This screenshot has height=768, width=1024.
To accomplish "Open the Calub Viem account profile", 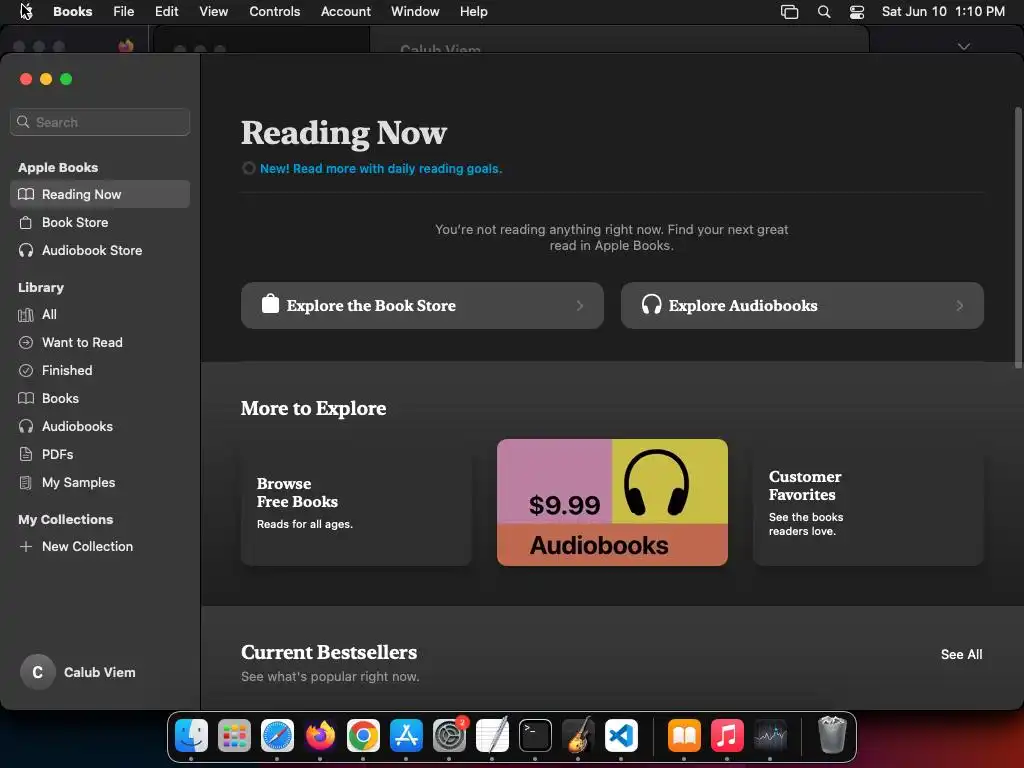I will click(x=78, y=672).
